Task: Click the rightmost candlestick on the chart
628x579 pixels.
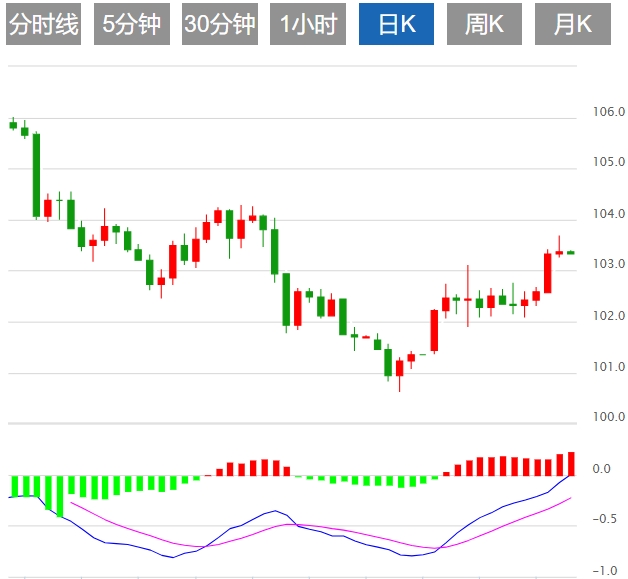Action: [570, 253]
